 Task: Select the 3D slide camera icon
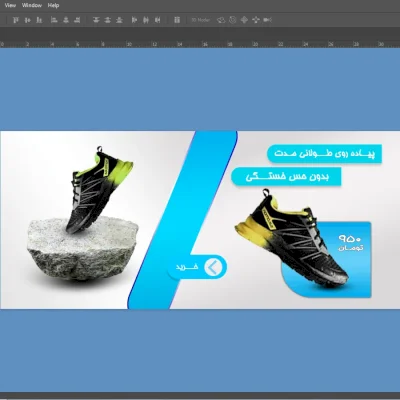tap(256, 20)
